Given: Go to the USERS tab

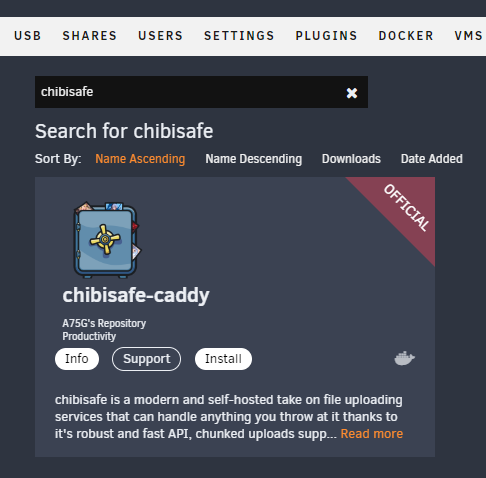Looking at the screenshot, I should 160,36.
